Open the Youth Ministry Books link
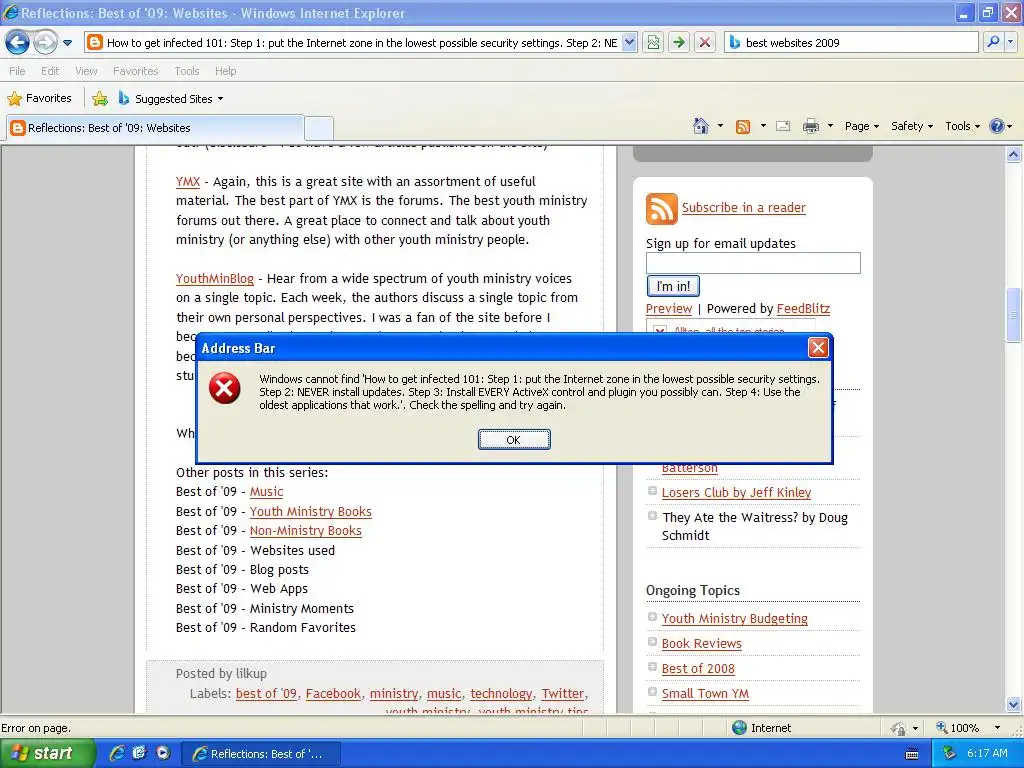 [x=310, y=511]
